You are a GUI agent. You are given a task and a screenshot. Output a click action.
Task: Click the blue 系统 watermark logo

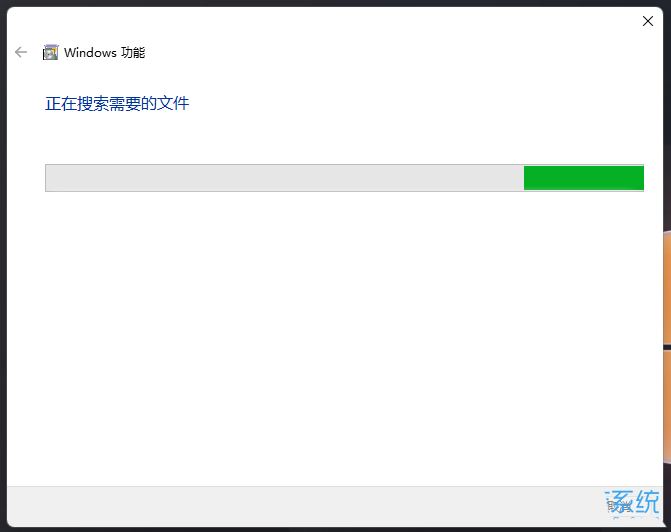(x=632, y=502)
